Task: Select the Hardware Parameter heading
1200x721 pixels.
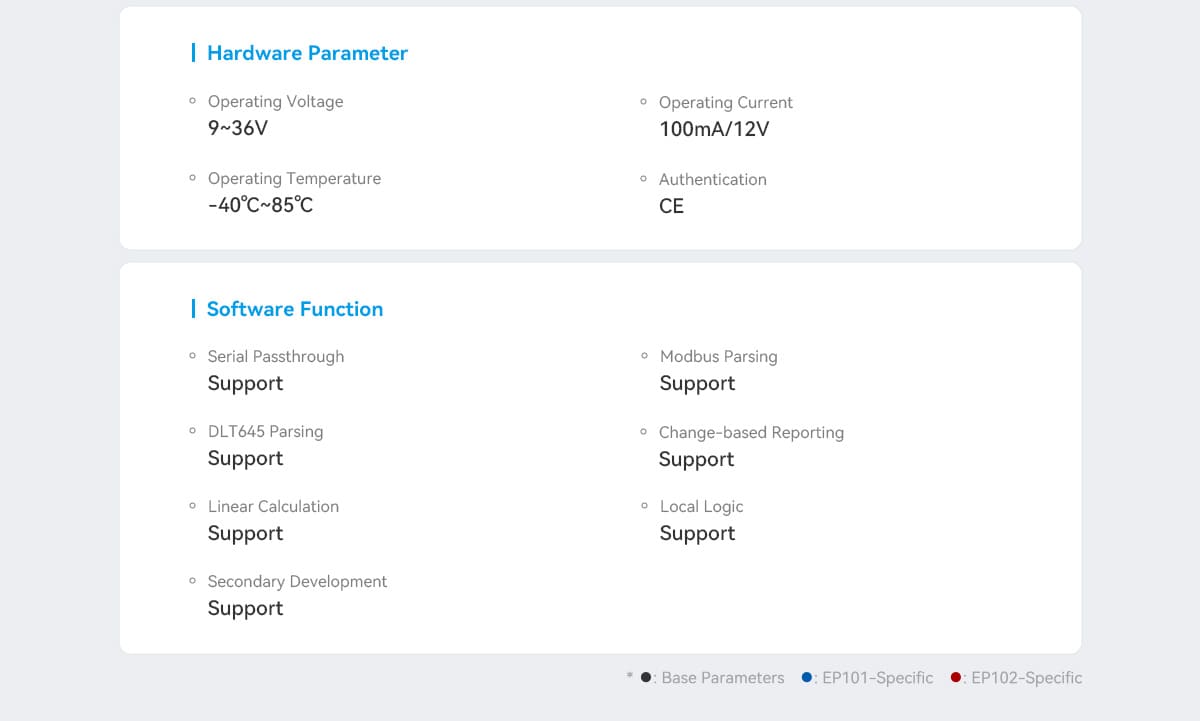Action: 307,53
